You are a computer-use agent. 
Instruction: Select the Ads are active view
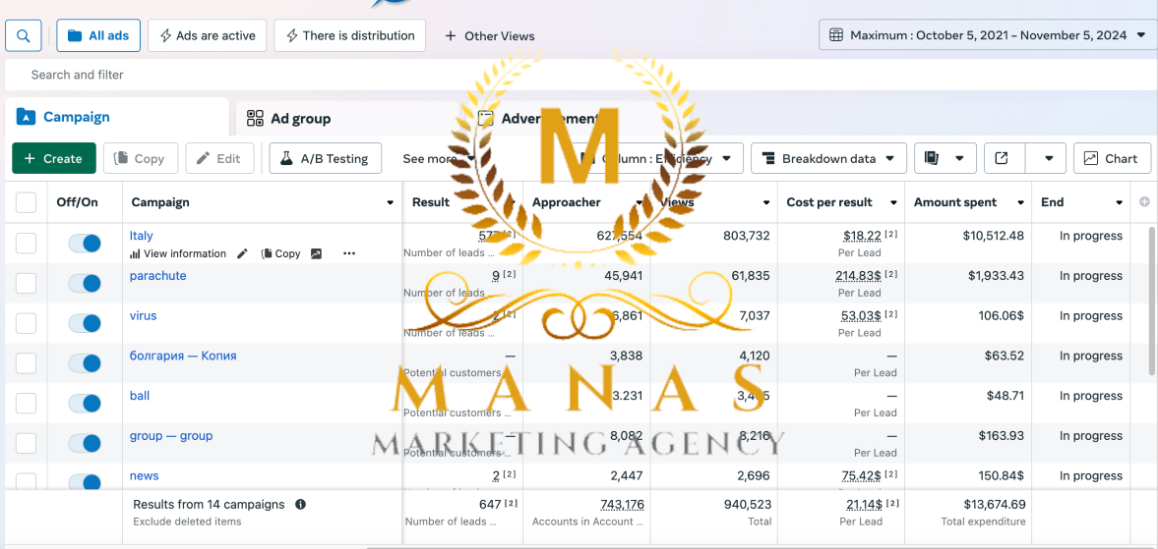[x=208, y=35]
